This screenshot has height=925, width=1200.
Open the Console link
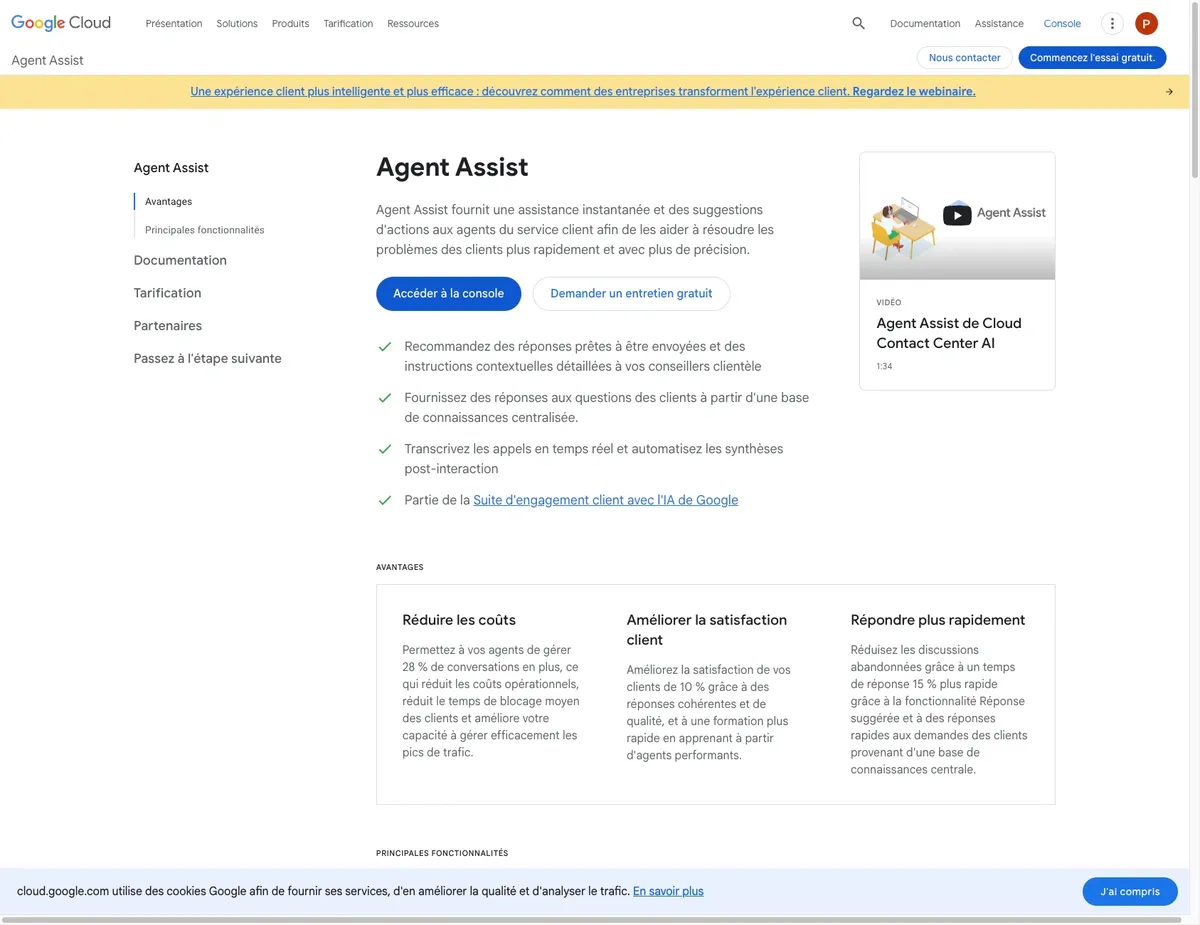[x=1062, y=23]
